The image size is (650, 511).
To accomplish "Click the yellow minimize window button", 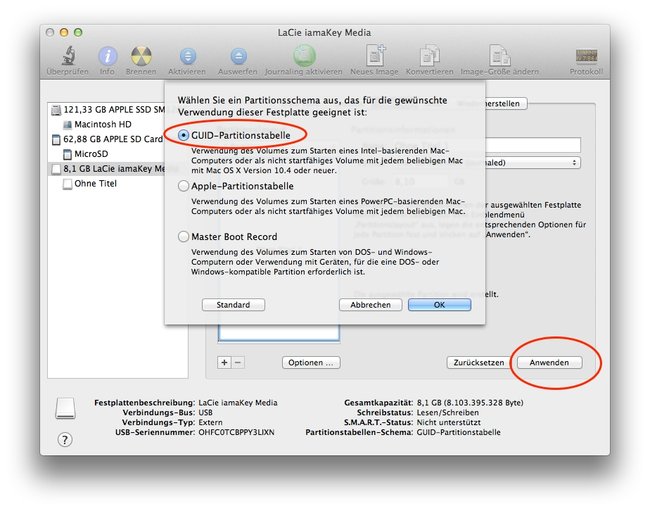I will click(x=64, y=32).
